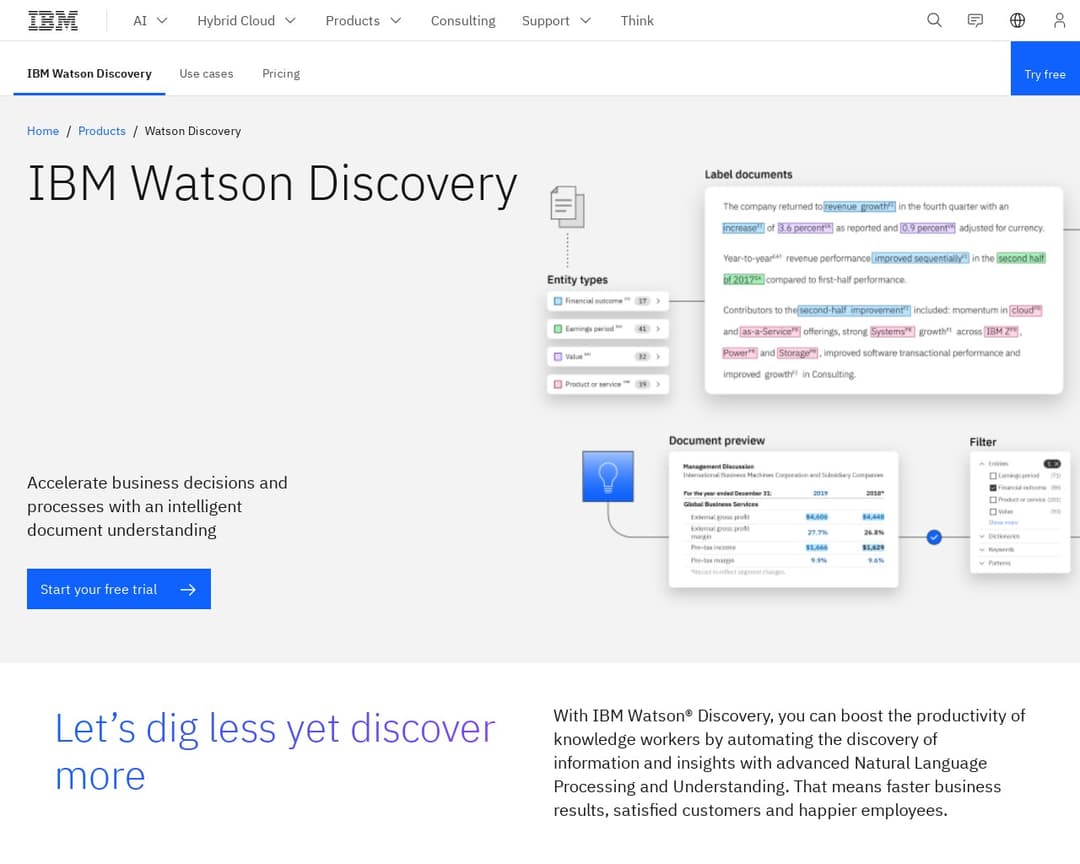The image size is (1080, 864).
Task: Switch to the Use cases tab
Action: coord(206,74)
